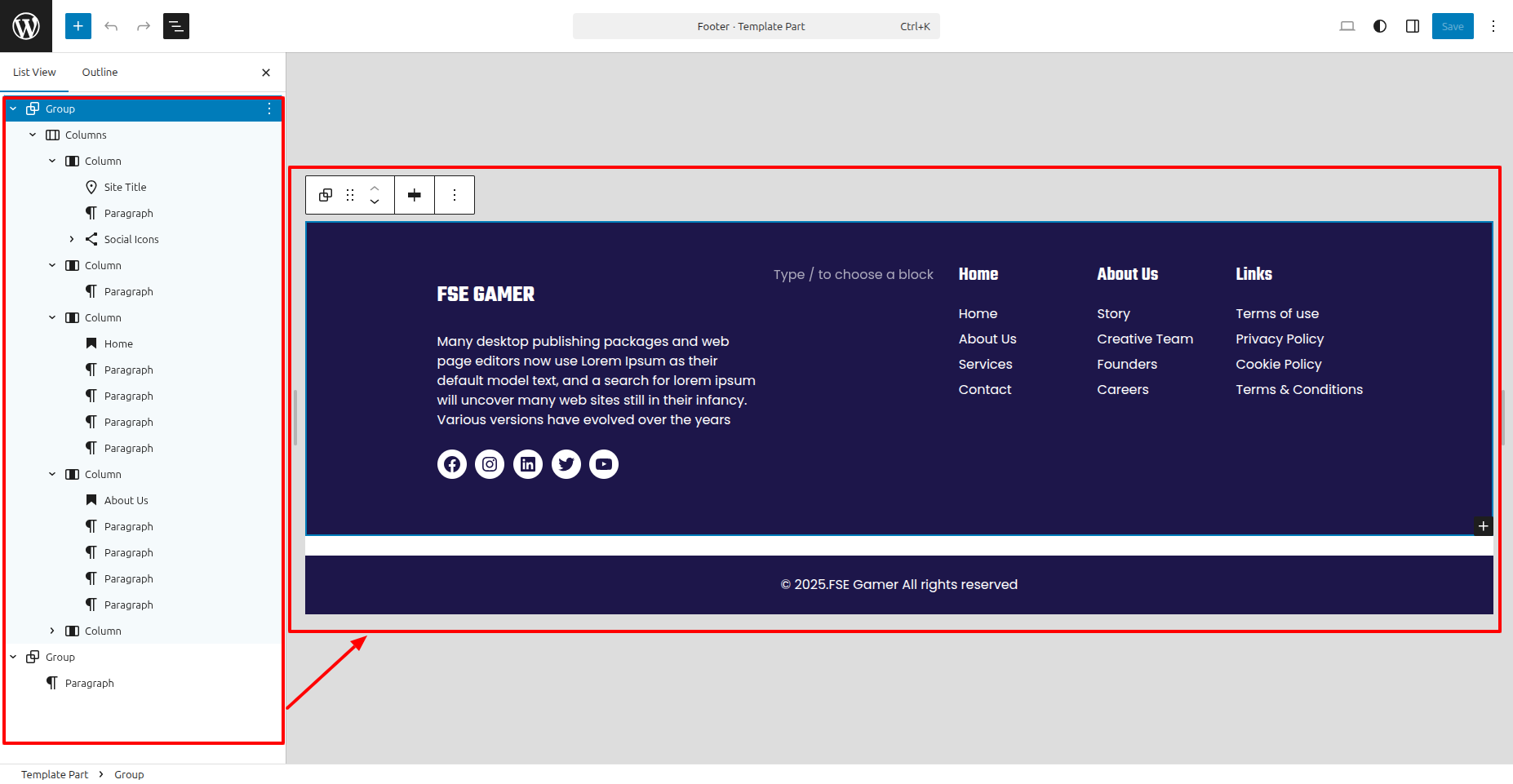The image size is (1513, 784).
Task: Open the block inserter plus button
Action: point(78,26)
